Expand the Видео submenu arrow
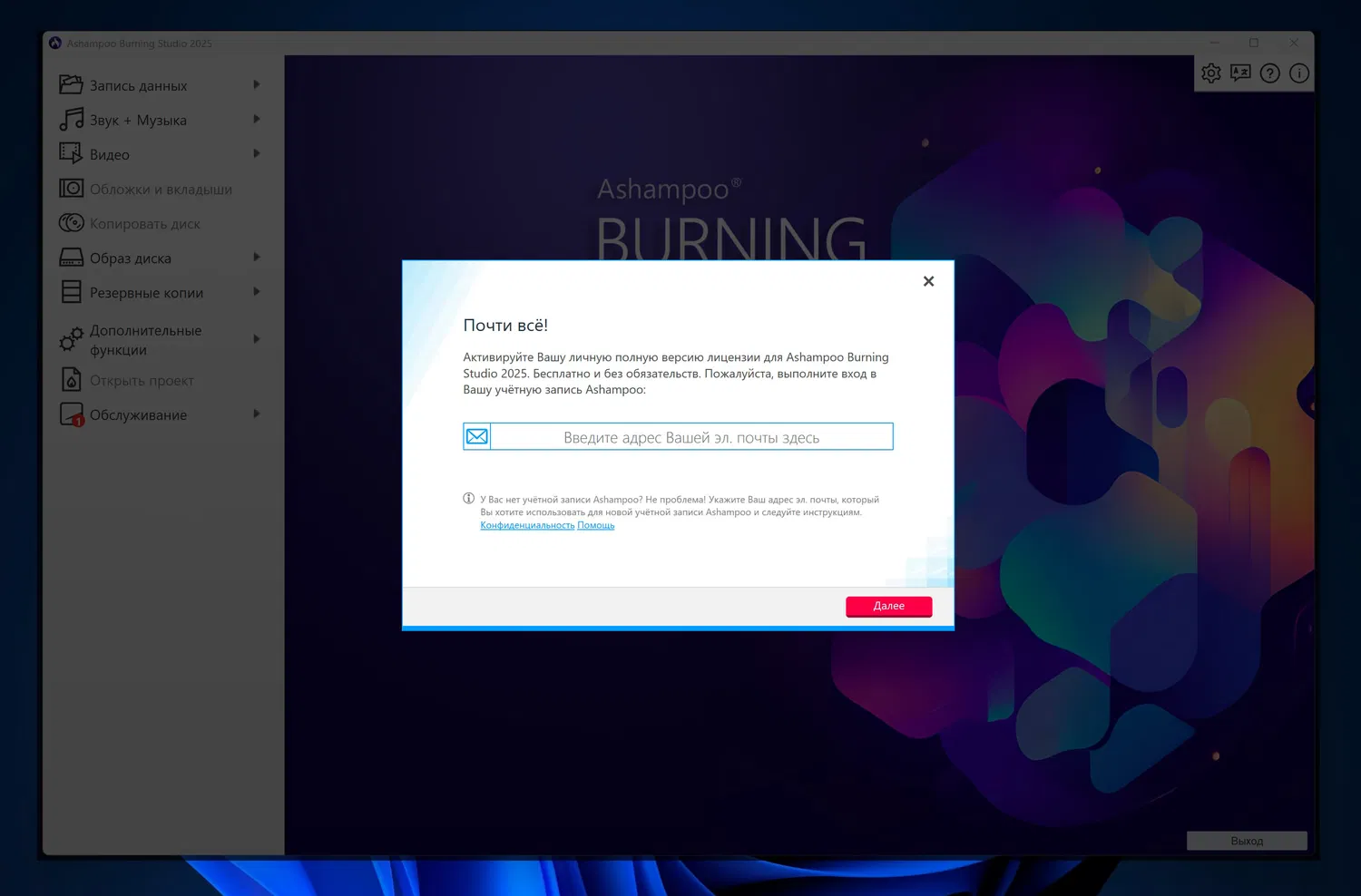The height and width of the screenshot is (896, 1361). [257, 153]
